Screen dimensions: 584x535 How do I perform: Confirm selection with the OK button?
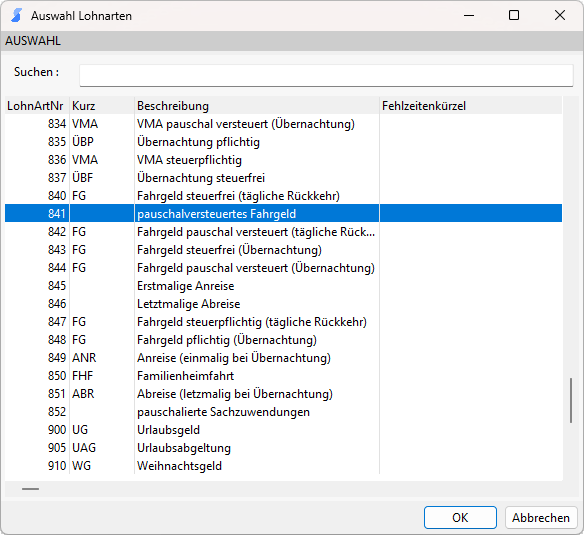click(x=460, y=517)
